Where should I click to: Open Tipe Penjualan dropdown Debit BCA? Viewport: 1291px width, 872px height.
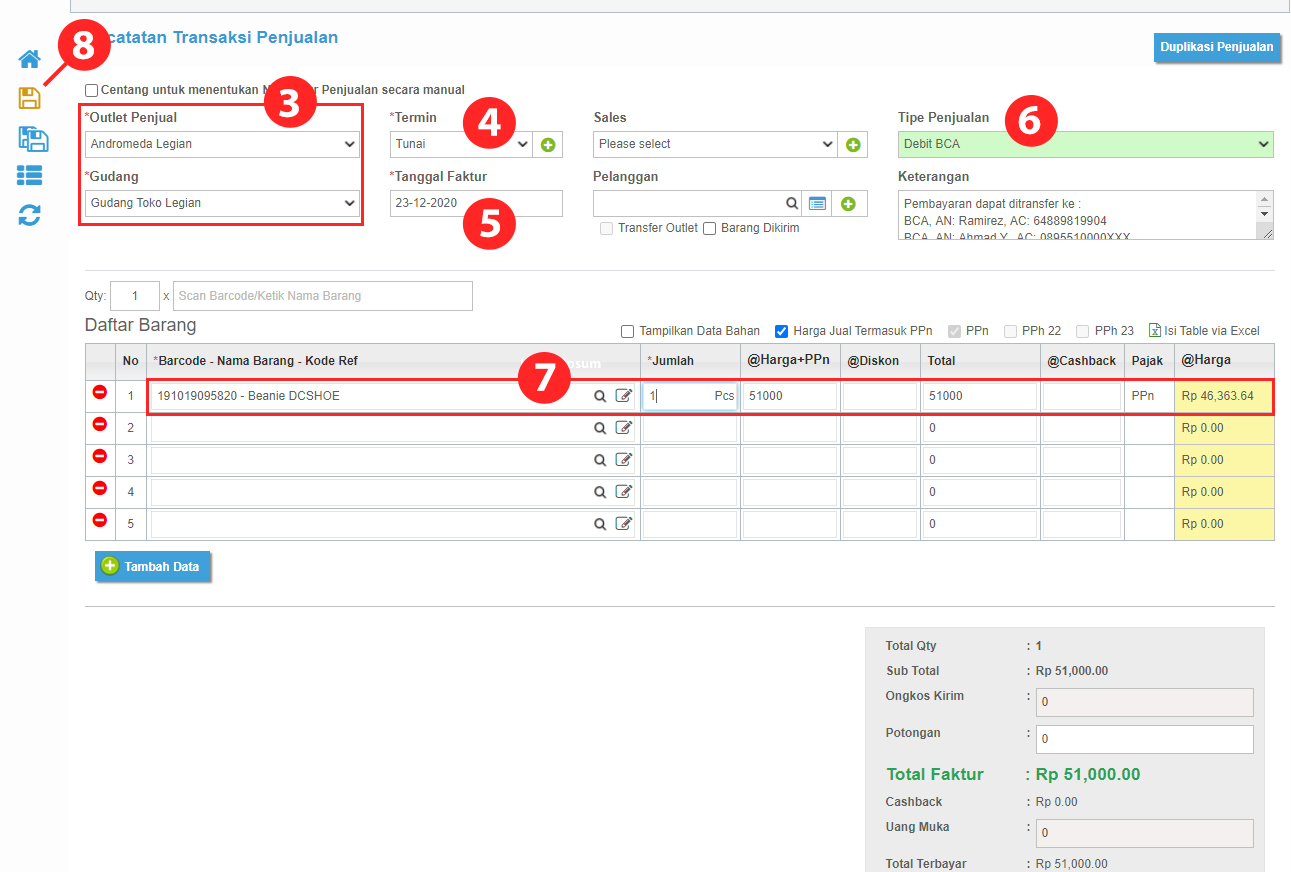(1086, 144)
